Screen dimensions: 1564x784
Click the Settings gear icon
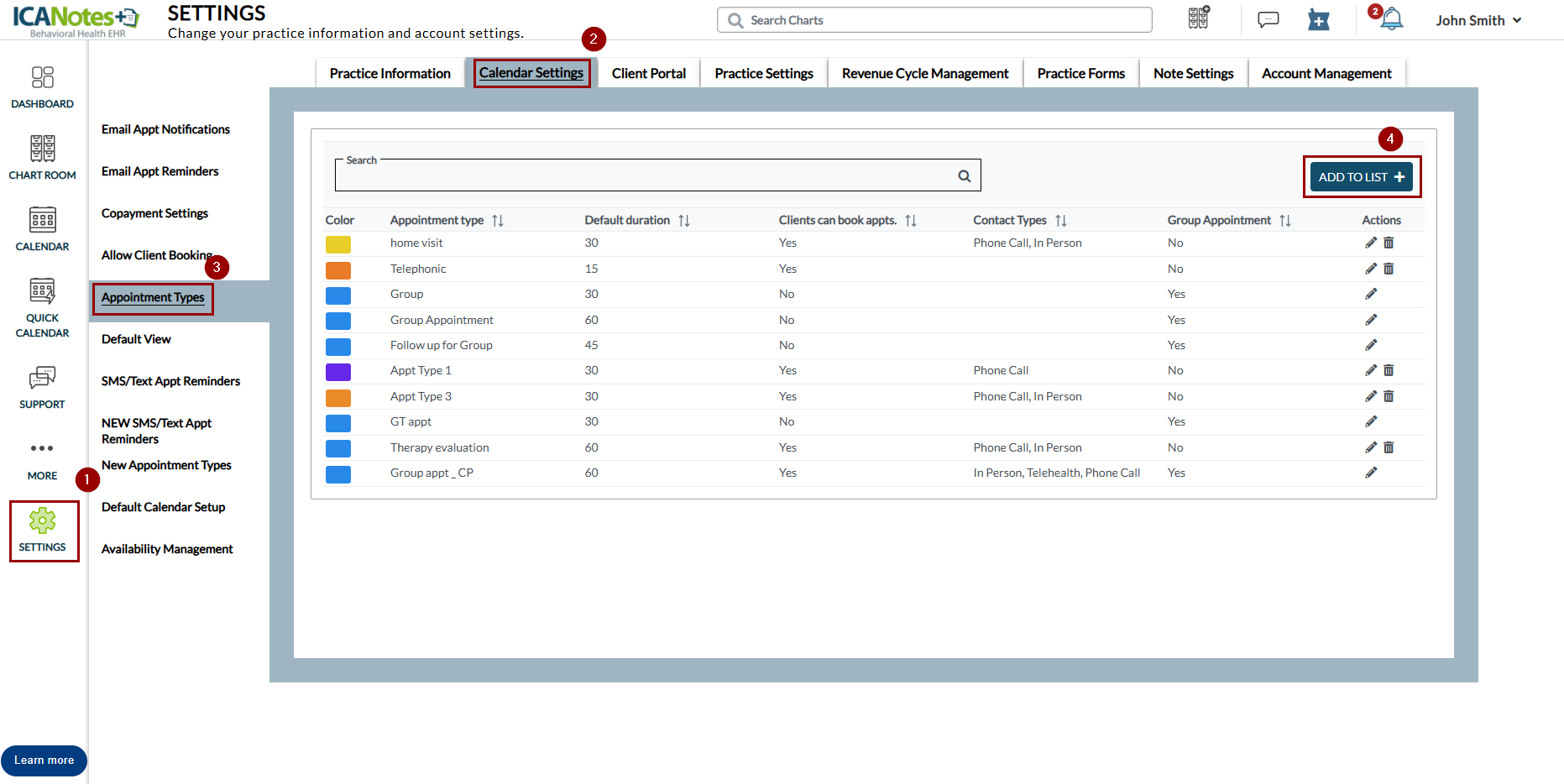click(x=43, y=520)
